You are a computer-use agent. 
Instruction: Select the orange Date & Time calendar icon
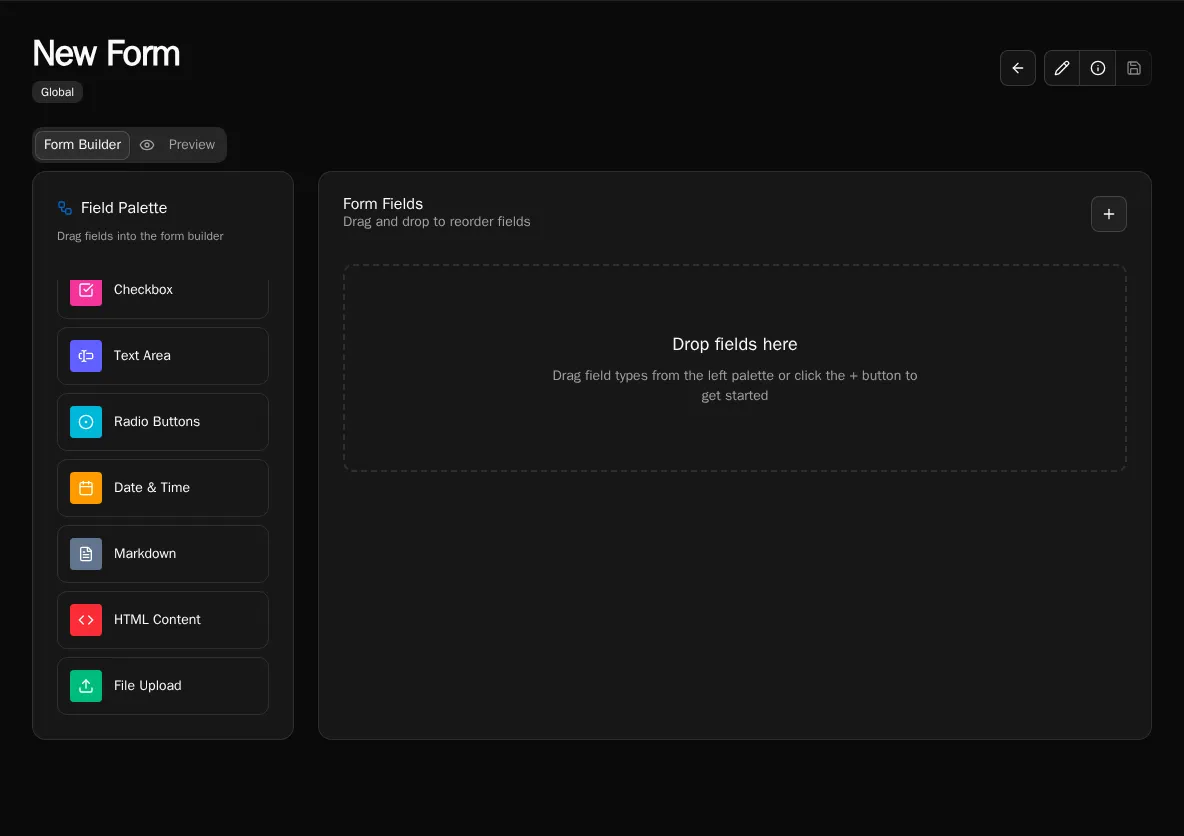tap(86, 488)
